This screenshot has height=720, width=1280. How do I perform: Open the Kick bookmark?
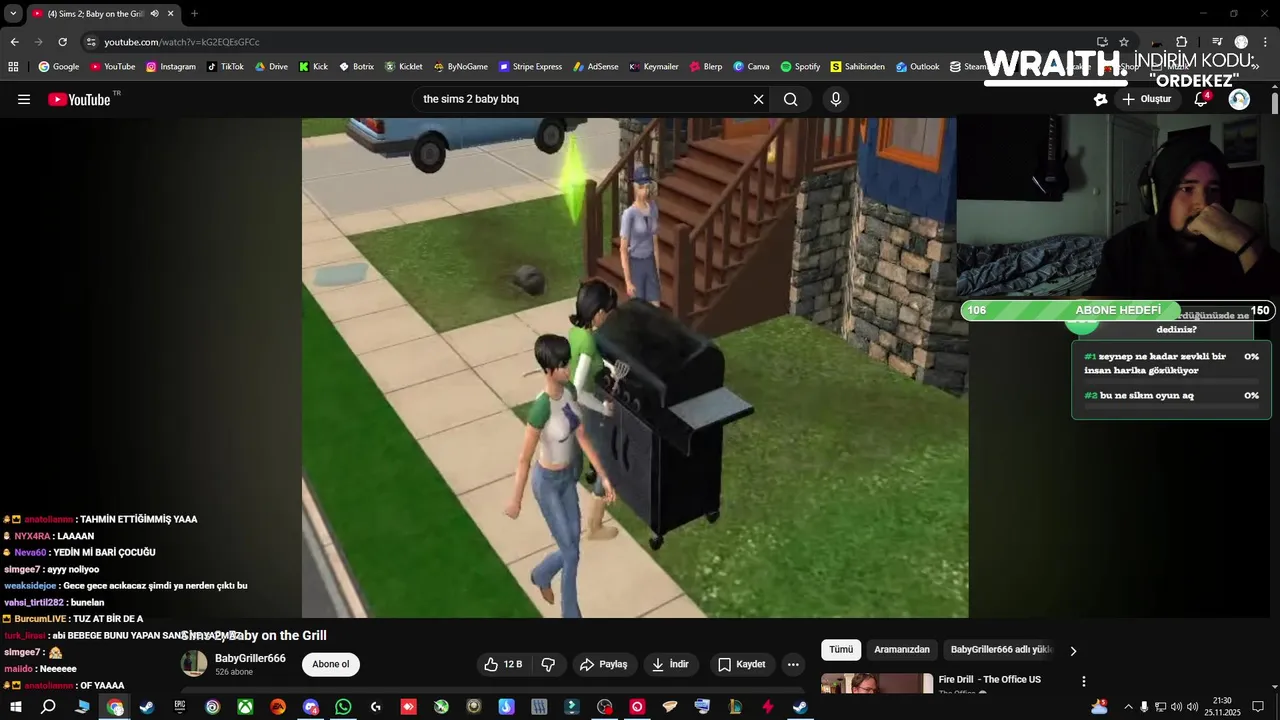(313, 67)
